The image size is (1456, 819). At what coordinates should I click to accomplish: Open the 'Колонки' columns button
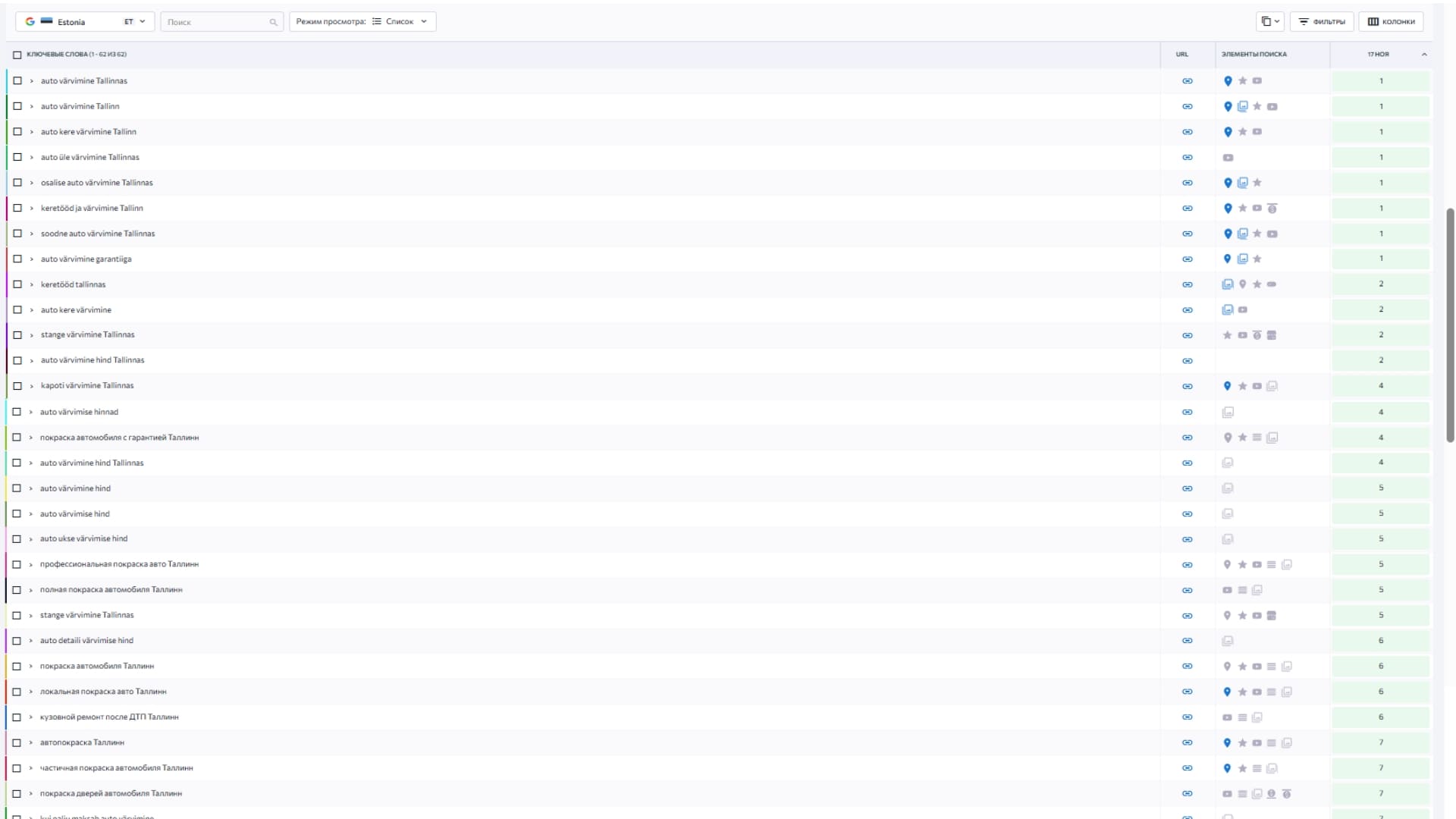(1391, 22)
